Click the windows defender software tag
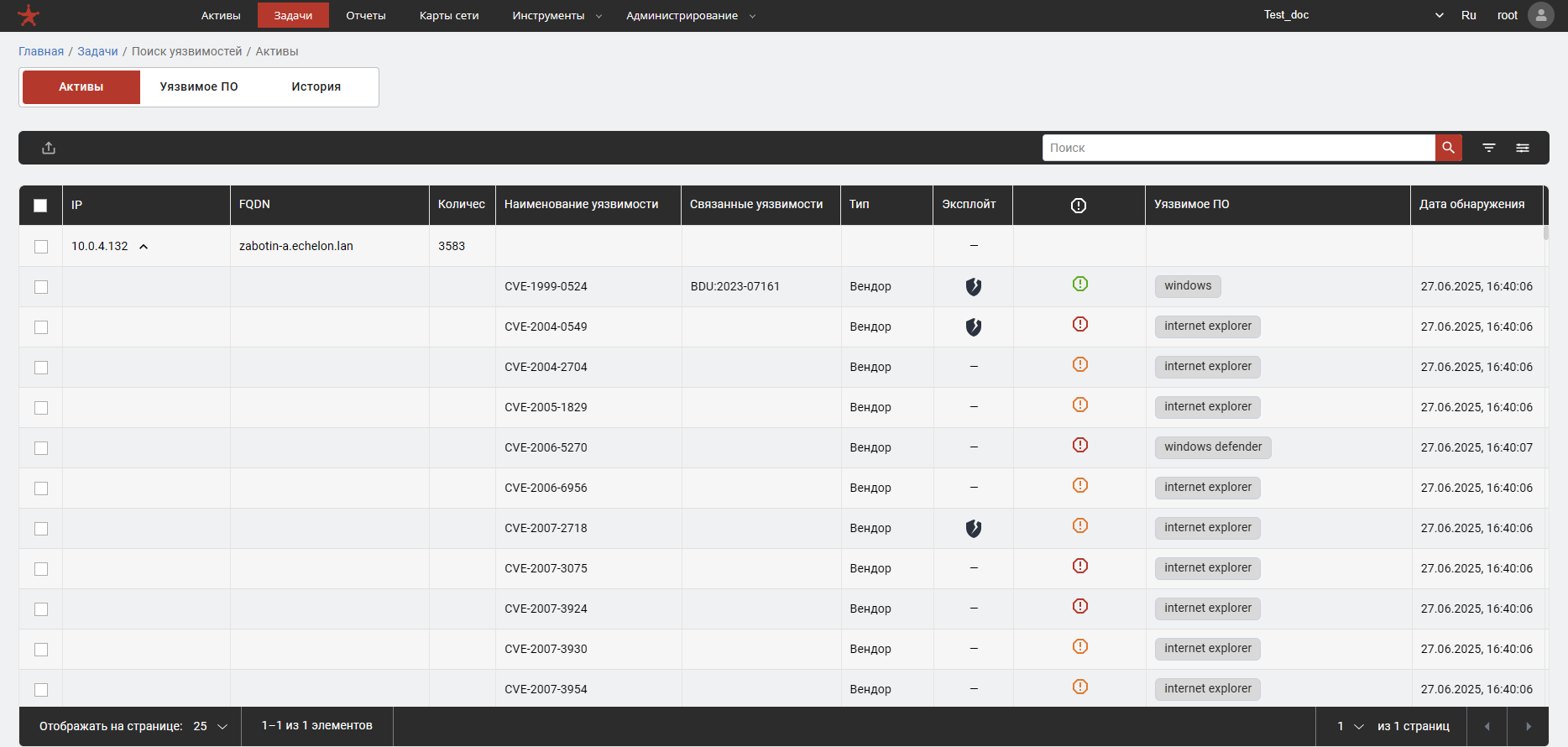The width and height of the screenshot is (1568, 747). (1212, 447)
